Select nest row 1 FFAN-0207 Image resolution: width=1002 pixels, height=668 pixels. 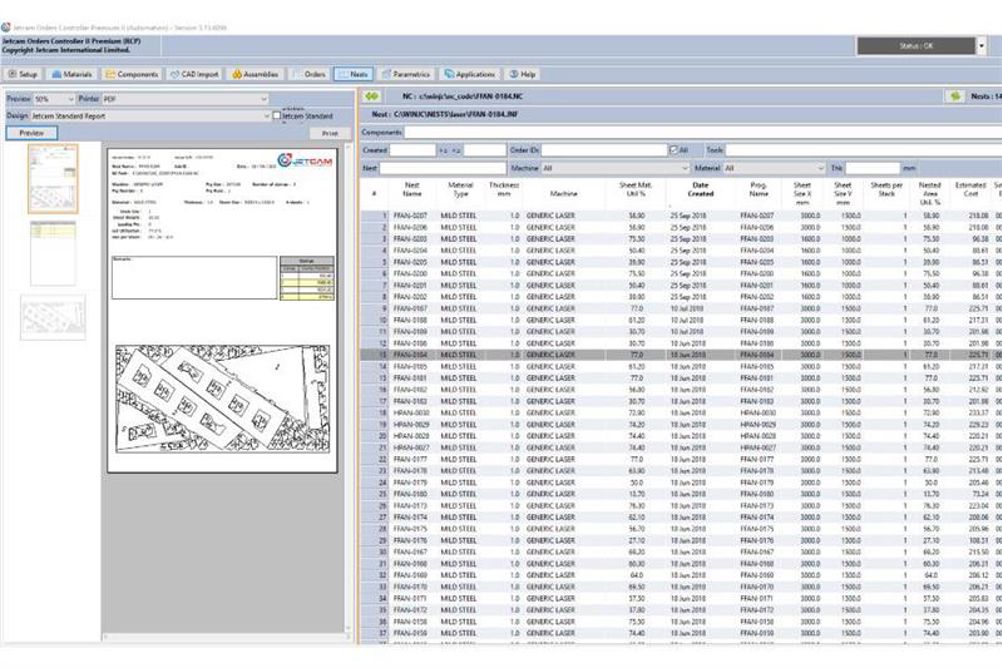coord(681,216)
